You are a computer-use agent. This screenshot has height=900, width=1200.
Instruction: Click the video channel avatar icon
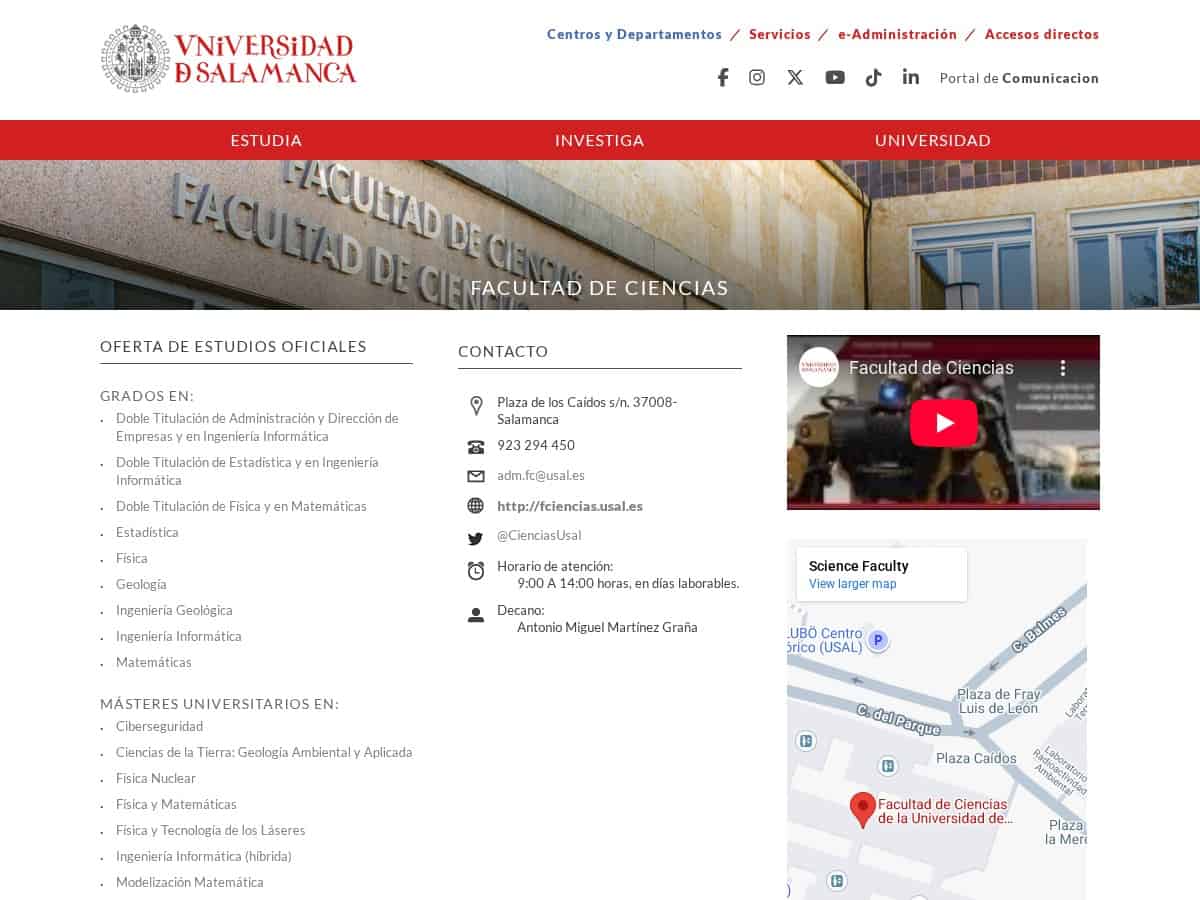[x=819, y=367]
